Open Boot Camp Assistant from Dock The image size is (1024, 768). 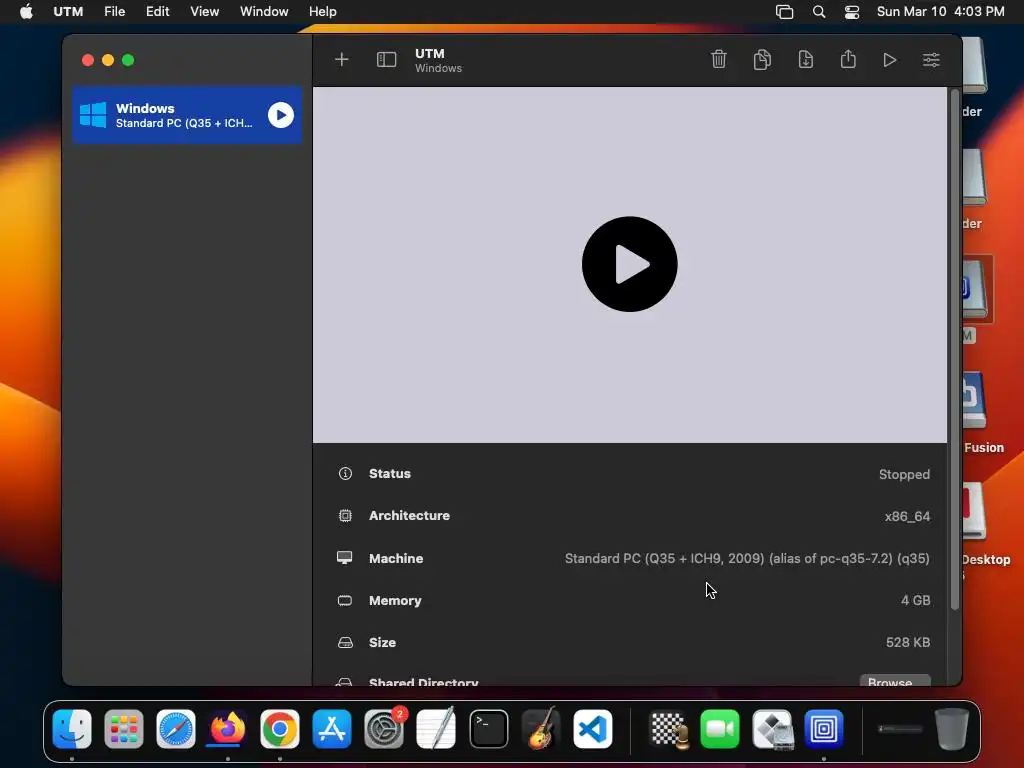(772, 729)
